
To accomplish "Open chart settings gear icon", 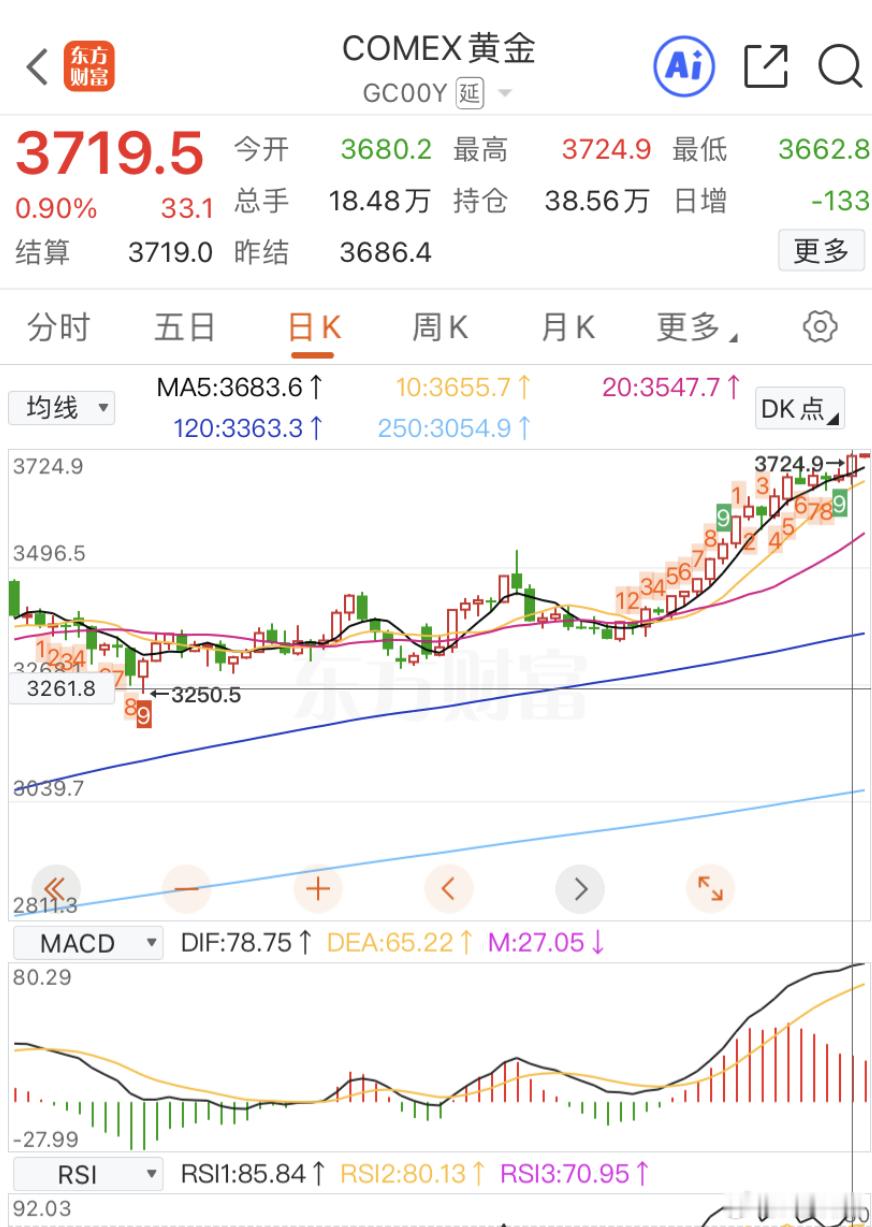I will click(820, 327).
